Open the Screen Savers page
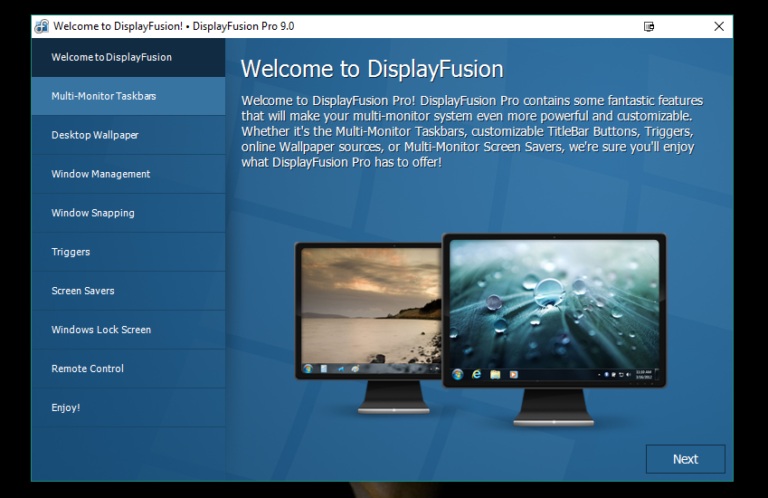768x498 pixels. tap(128, 291)
